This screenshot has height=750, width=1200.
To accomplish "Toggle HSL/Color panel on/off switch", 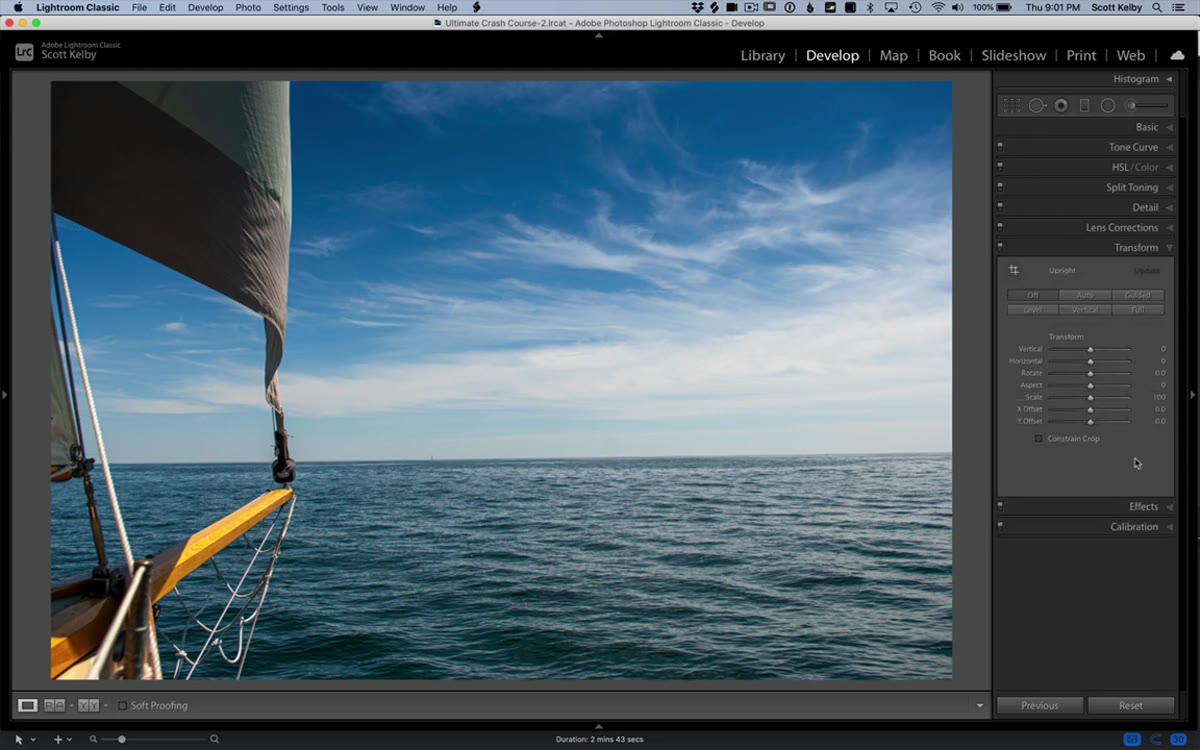I will (1000, 167).
